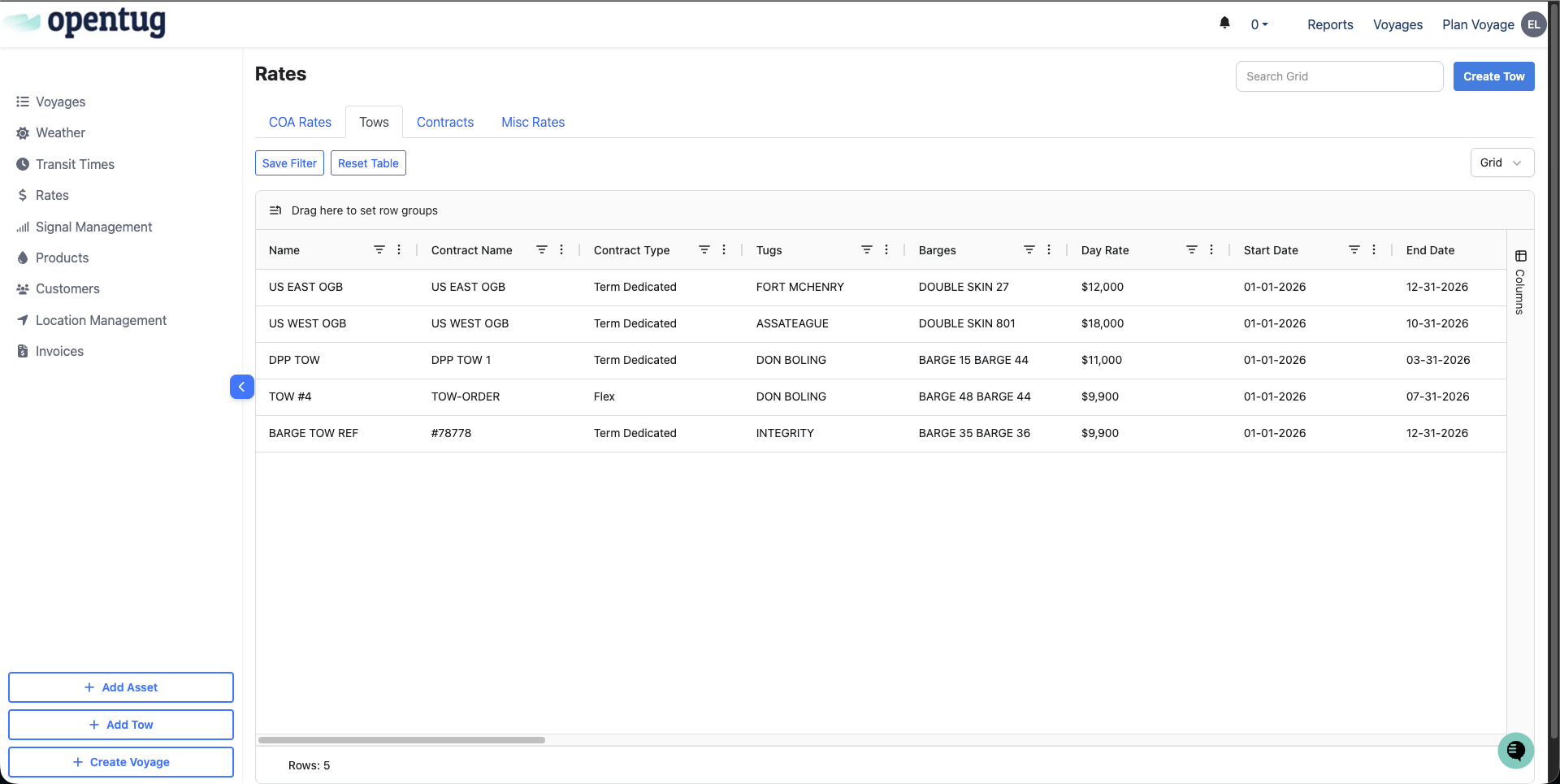Switch to the COA Rates tab
The height and width of the screenshot is (784, 1560).
pos(300,122)
